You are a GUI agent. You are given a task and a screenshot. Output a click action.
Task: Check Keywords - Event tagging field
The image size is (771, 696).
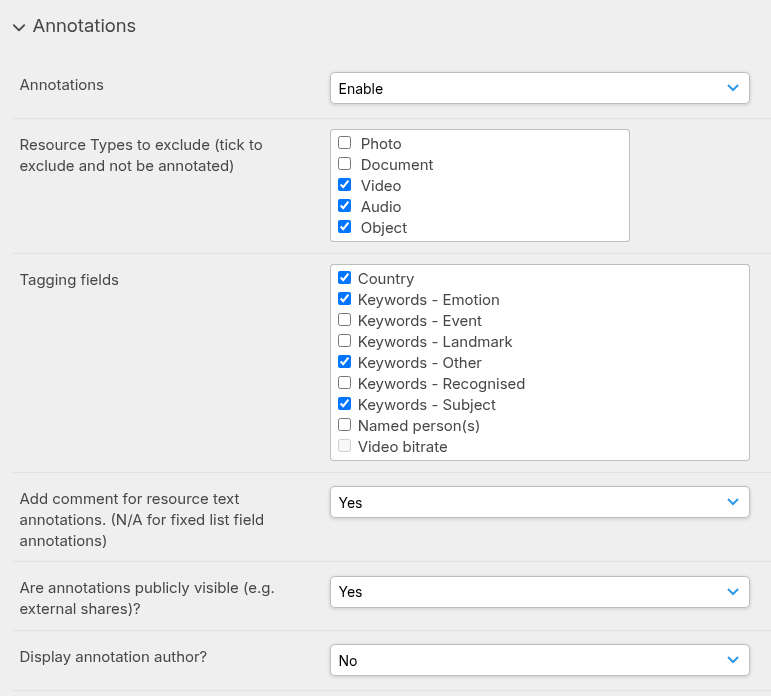[345, 320]
